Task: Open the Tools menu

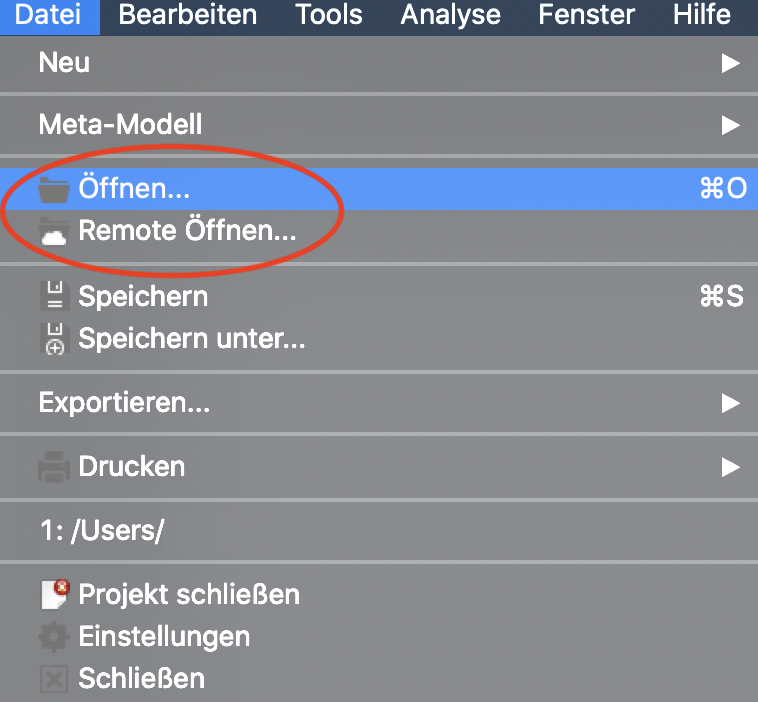Action: 328,15
